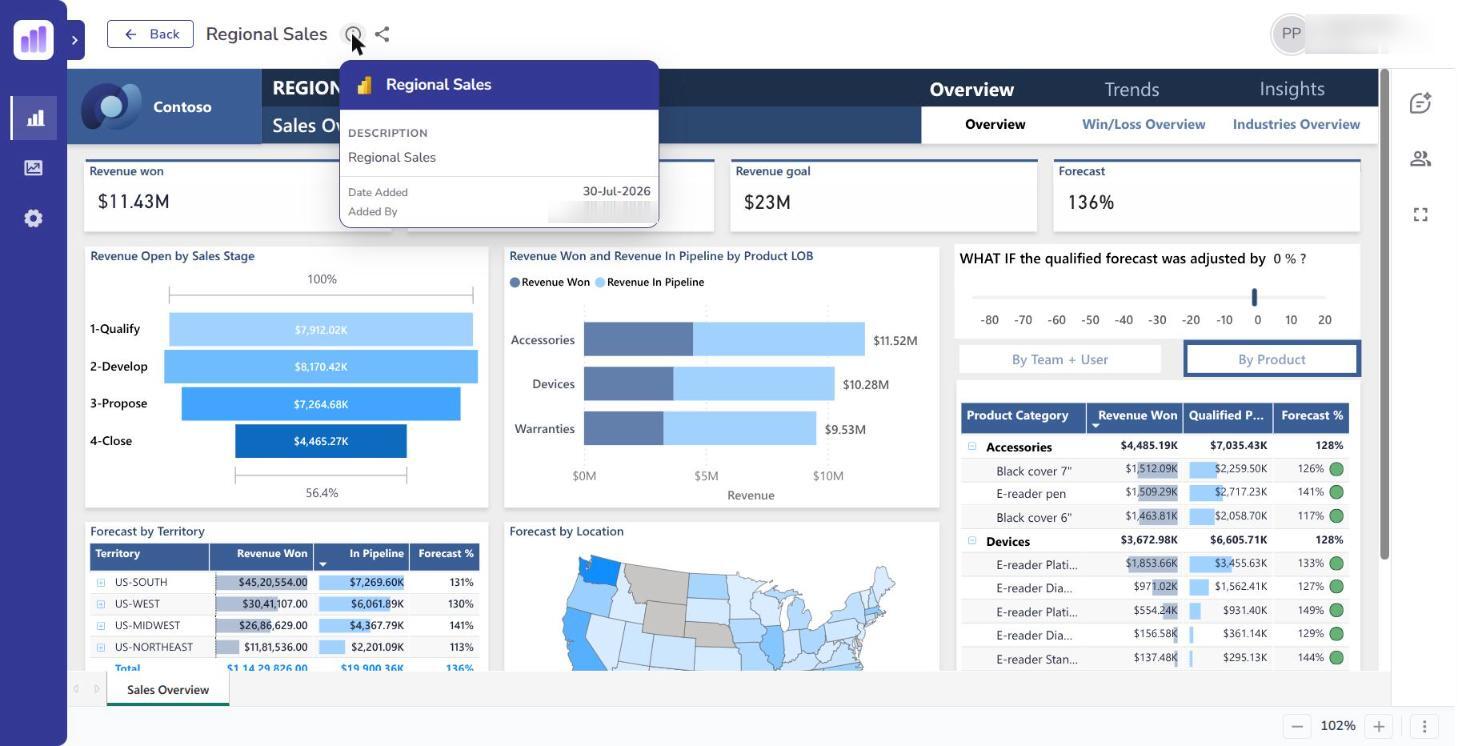1470x746 pixels.
Task: Open the settings gear in left sidebar
Action: 33,218
